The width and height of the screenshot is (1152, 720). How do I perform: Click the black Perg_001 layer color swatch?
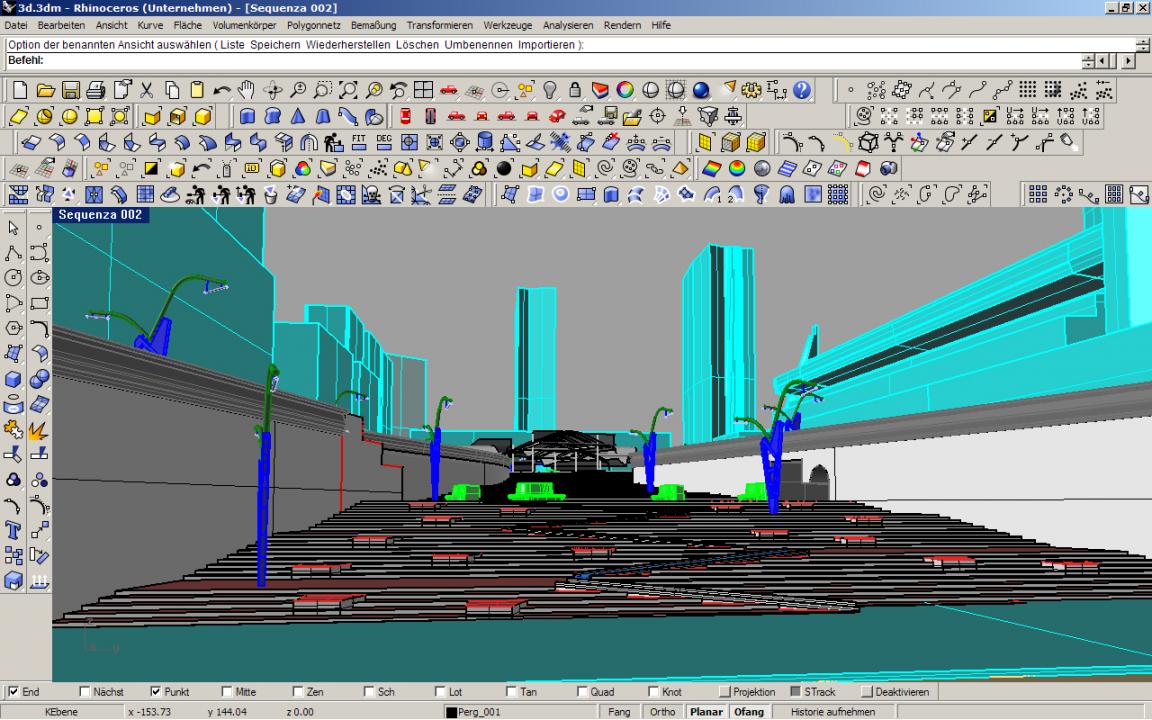coord(451,712)
